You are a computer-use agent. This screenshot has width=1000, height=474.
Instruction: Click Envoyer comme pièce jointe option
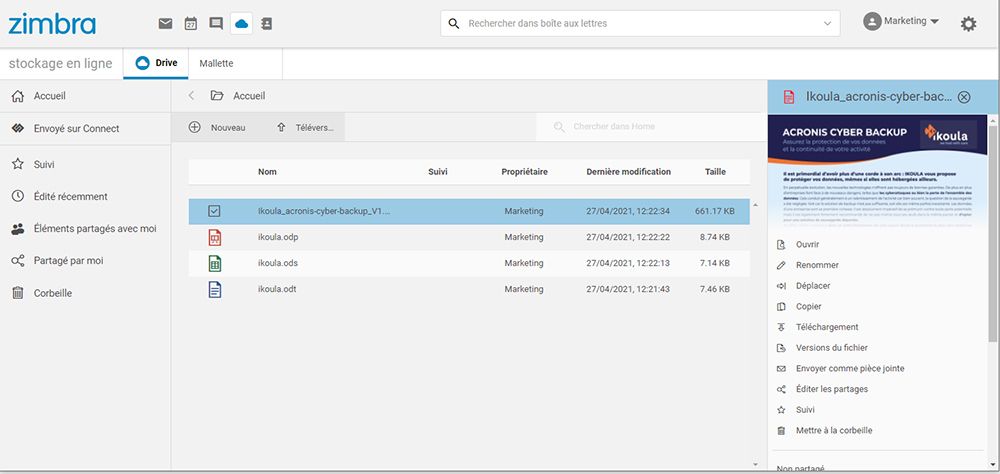849,368
